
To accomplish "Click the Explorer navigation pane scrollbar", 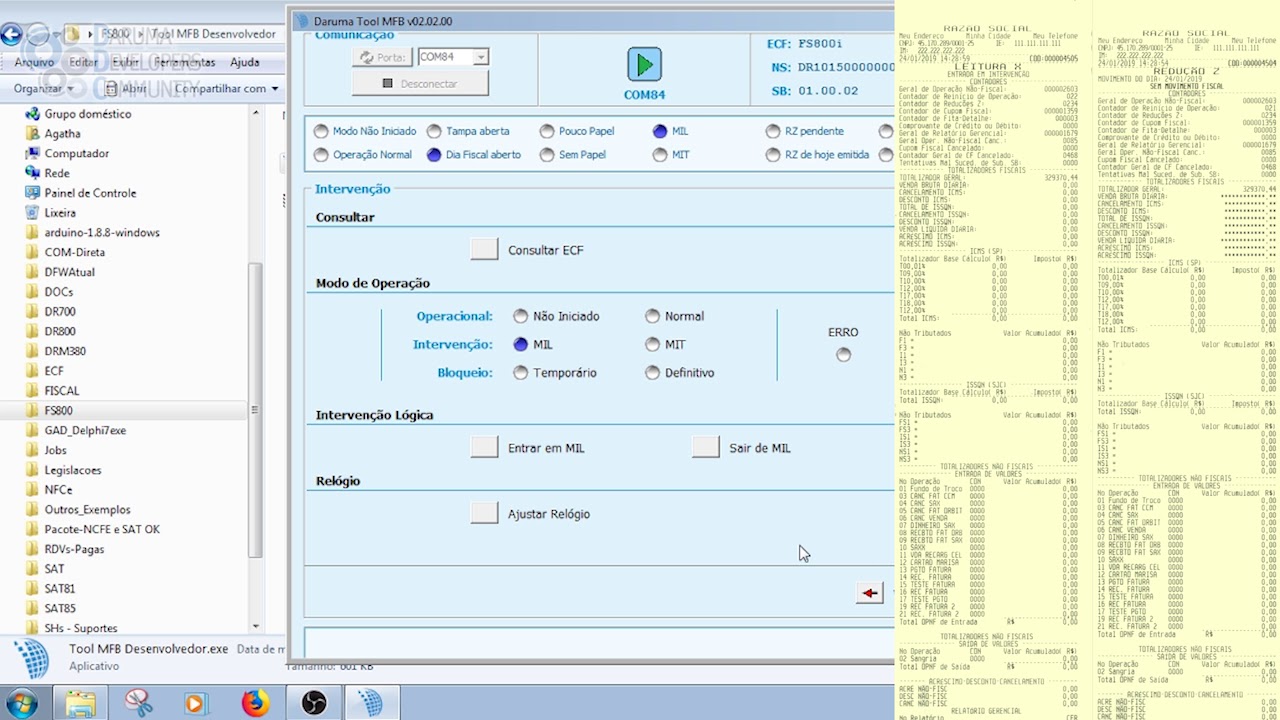I will click(255, 410).
